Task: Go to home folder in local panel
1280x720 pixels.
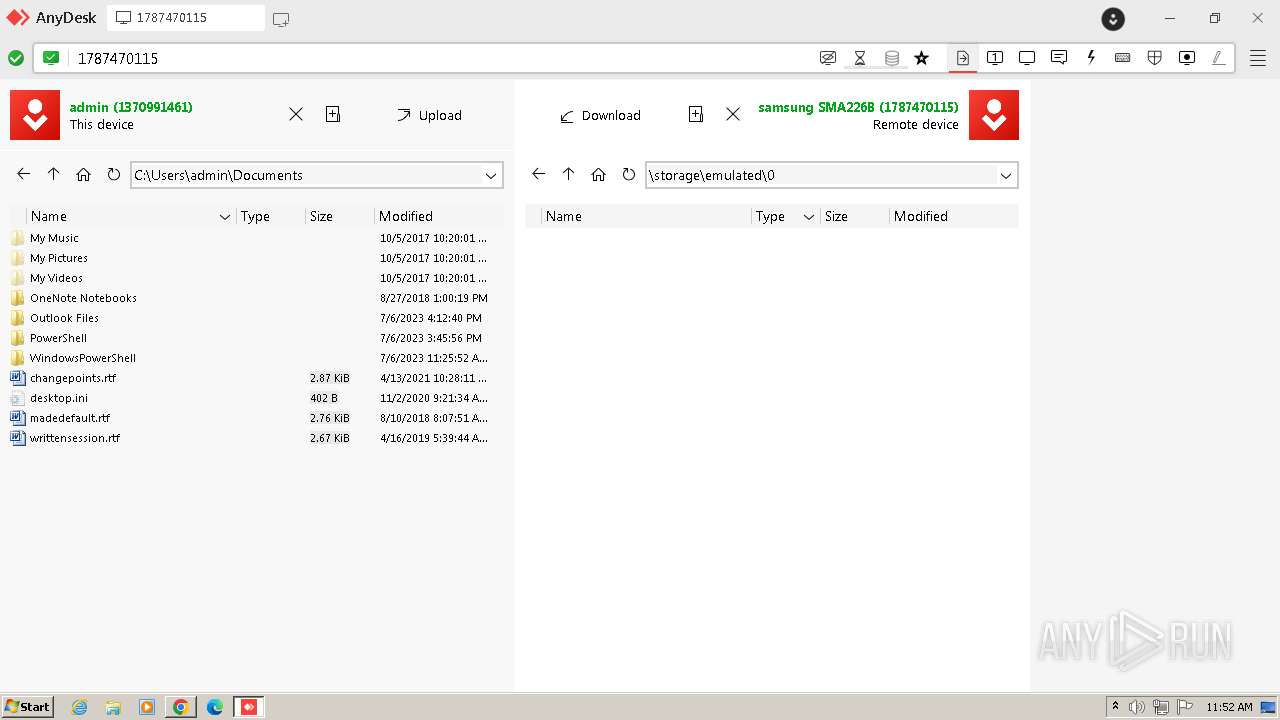Action: click(83, 174)
